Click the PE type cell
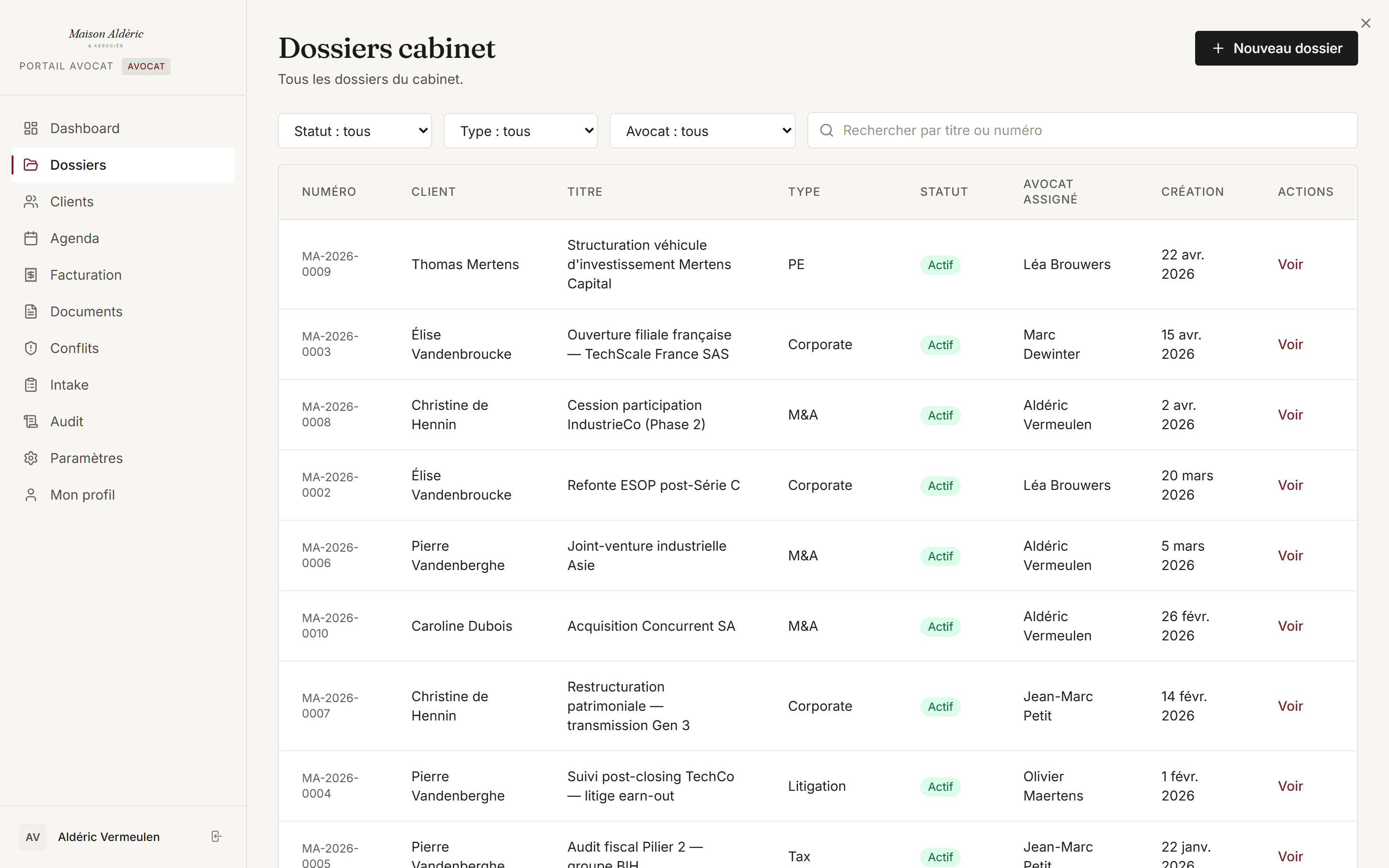This screenshot has width=1389, height=868. [x=796, y=264]
